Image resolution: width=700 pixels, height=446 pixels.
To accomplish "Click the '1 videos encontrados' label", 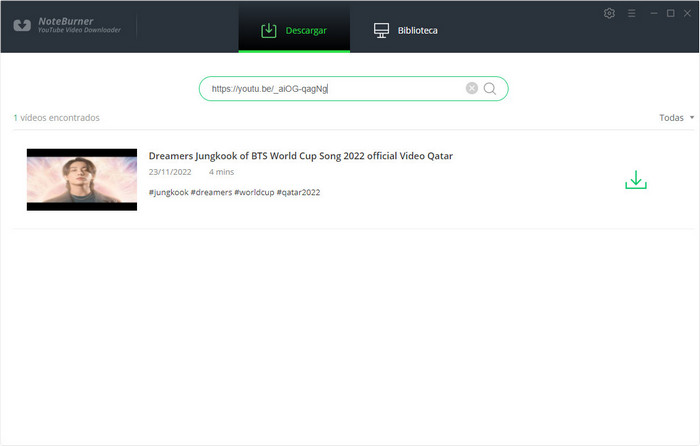I will (x=57, y=117).
